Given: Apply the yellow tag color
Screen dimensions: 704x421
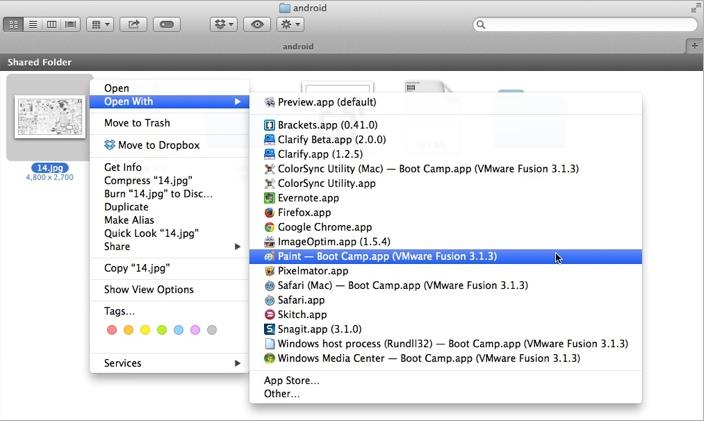Looking at the screenshot, I should [x=145, y=330].
